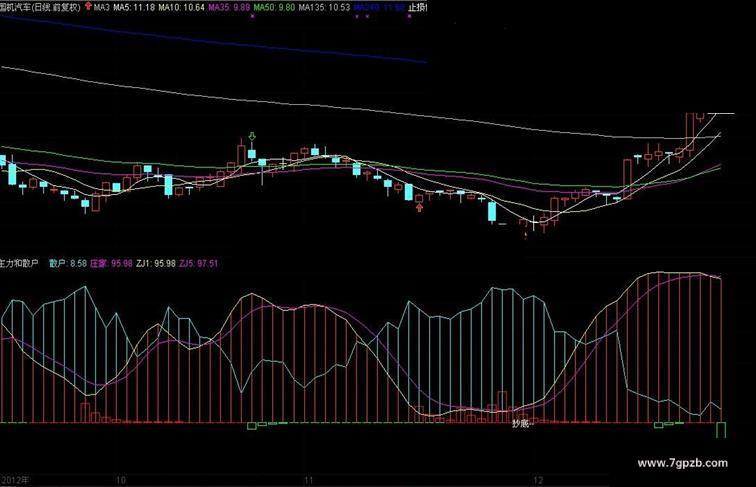Select the MA10: 10.64 indicator label

(x=181, y=7)
